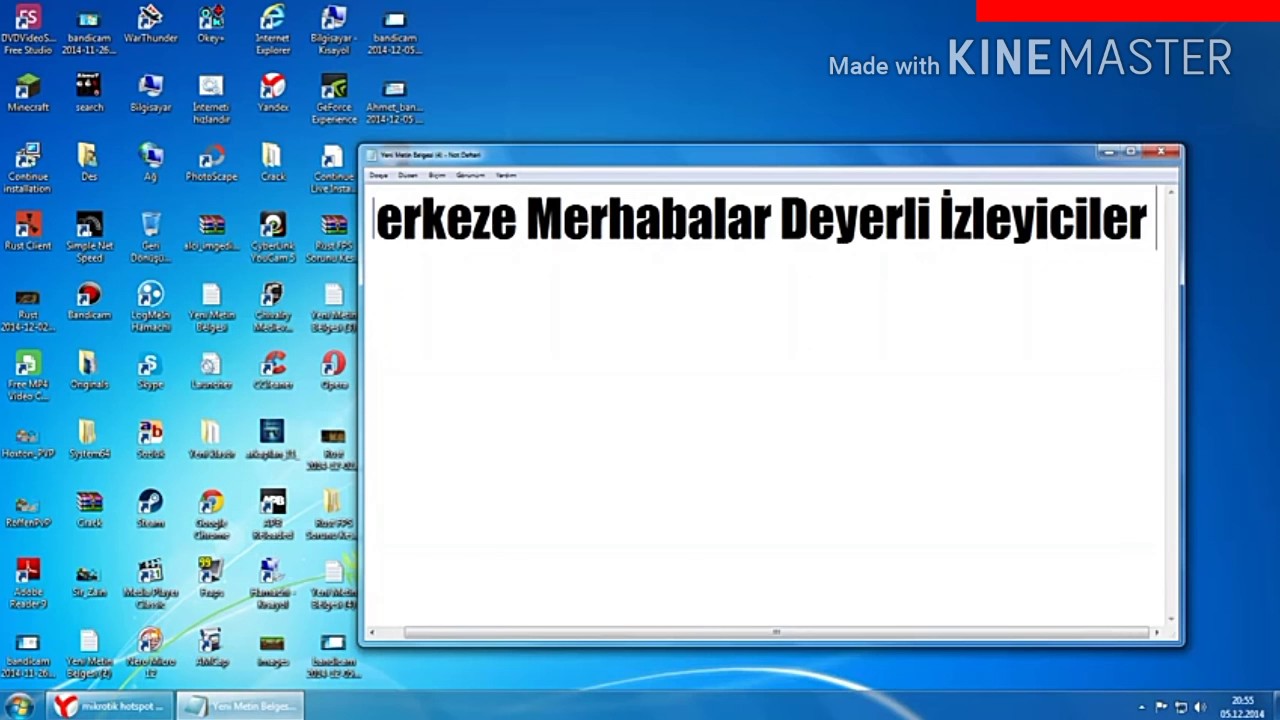Viewport: 1280px width, 720px height.
Task: Open Free MP4 Video Converter desktop icon
Action: pyautogui.click(x=28, y=375)
